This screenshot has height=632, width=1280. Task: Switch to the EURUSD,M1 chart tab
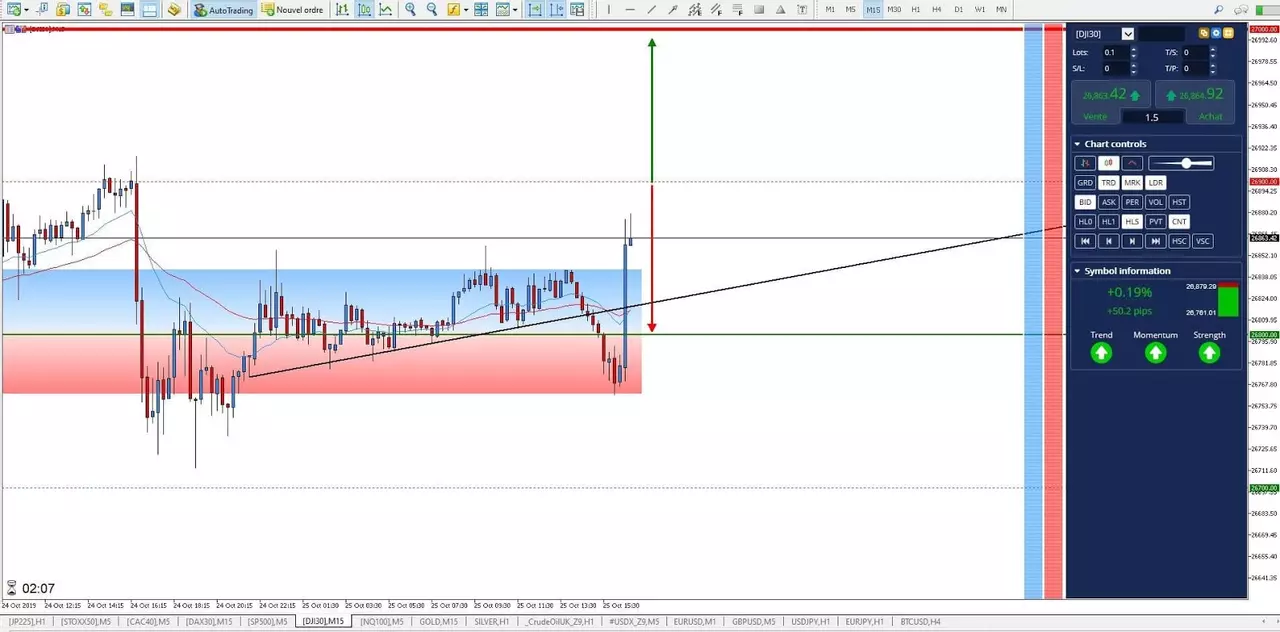[x=695, y=621]
